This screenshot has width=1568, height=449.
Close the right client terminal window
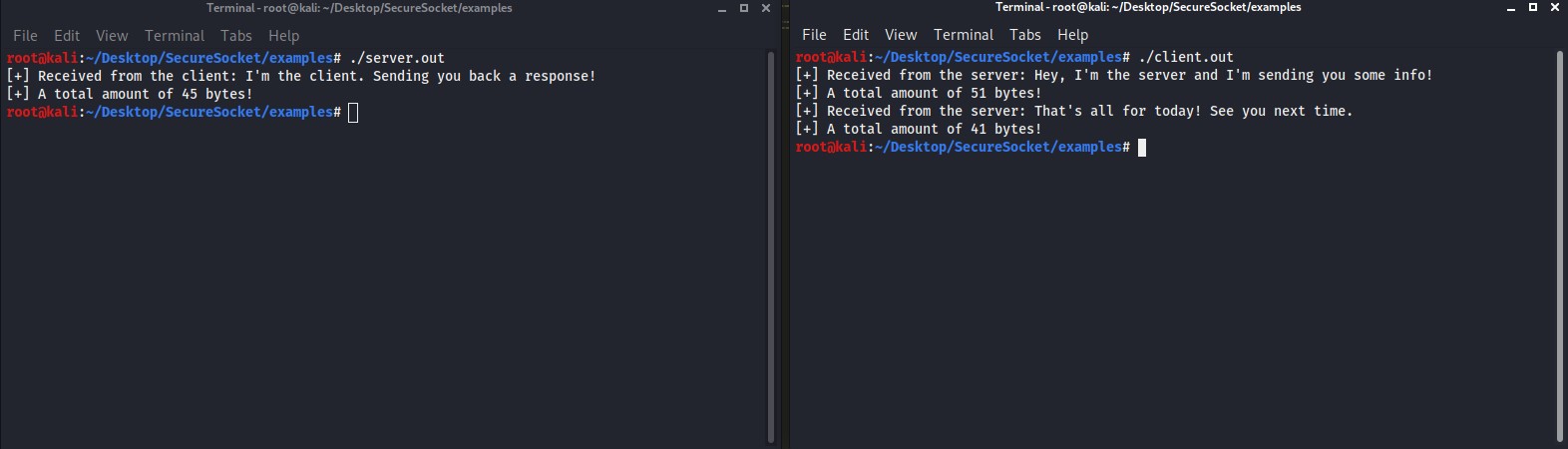tap(1555, 7)
